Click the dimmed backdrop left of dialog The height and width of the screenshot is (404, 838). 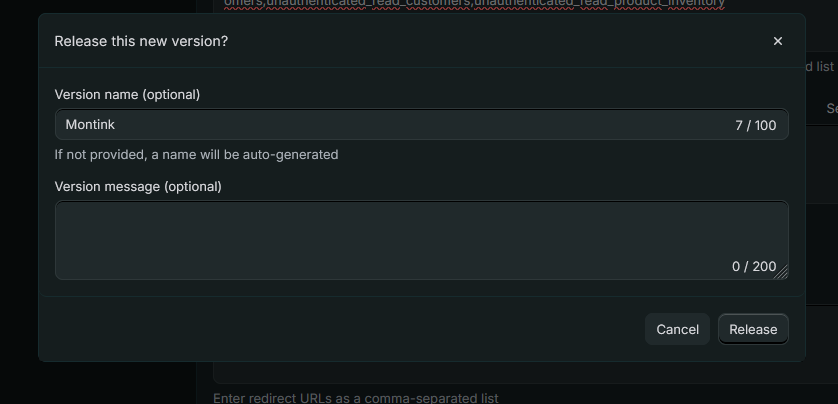[18, 200]
